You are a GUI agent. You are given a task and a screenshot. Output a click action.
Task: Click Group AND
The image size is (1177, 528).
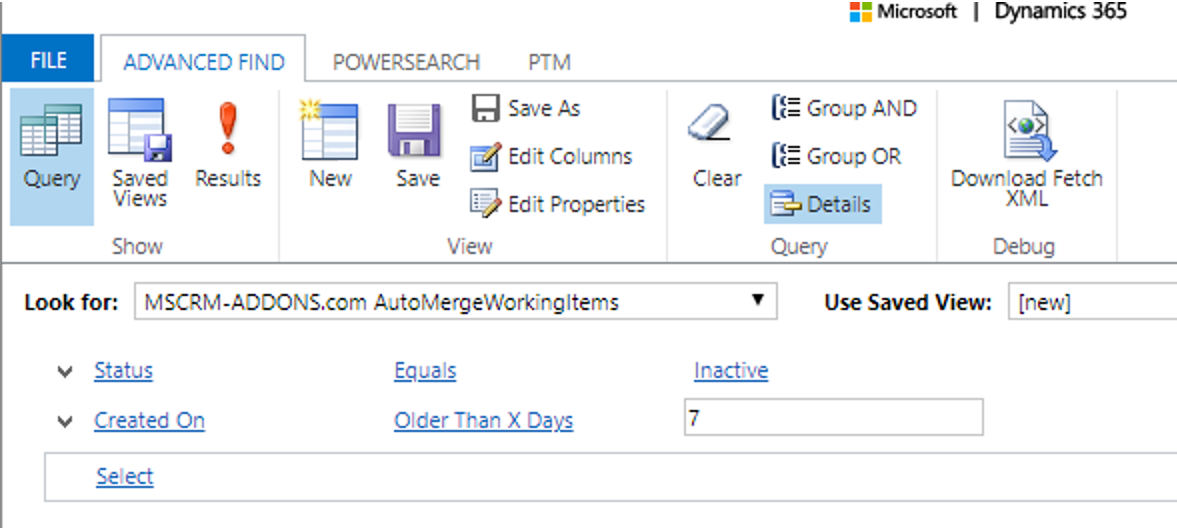tap(844, 109)
